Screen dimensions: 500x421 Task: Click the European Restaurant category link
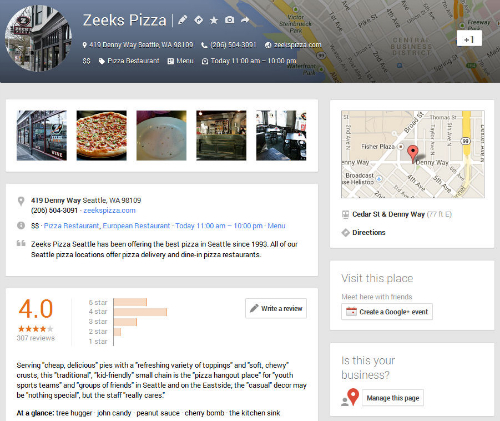pos(136,226)
